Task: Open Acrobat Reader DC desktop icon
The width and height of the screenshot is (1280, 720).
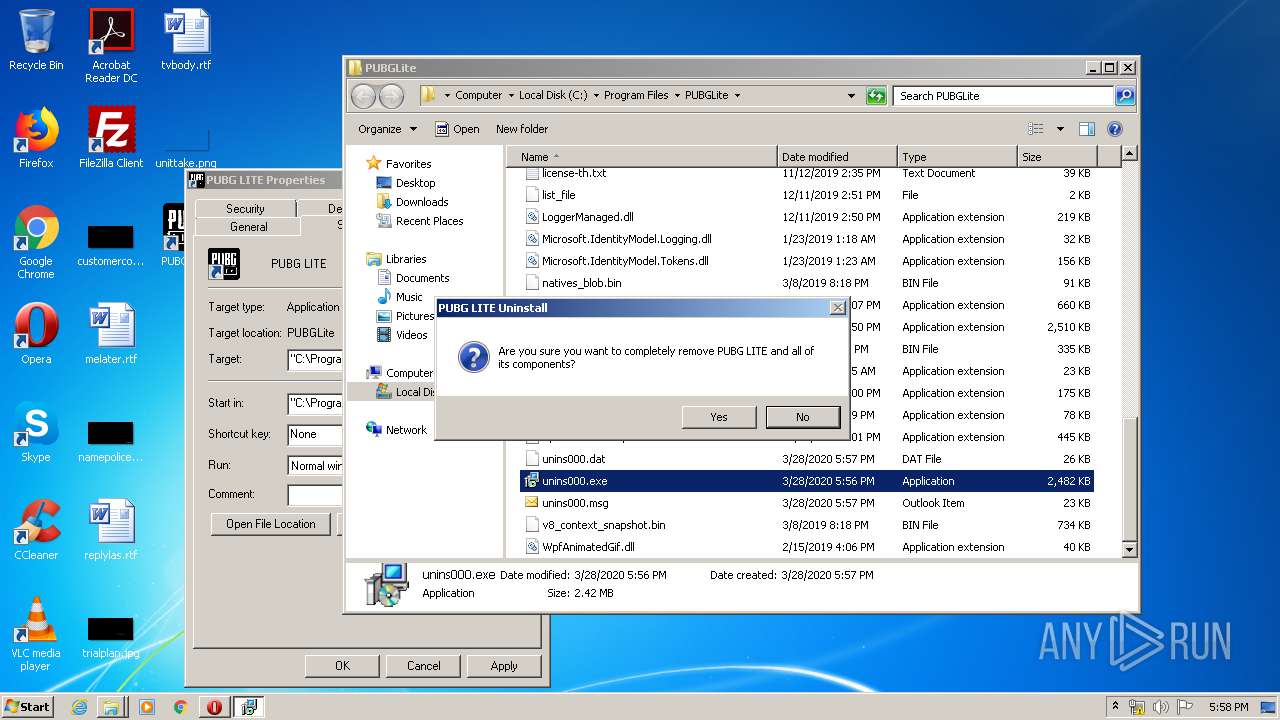Action: pyautogui.click(x=111, y=46)
